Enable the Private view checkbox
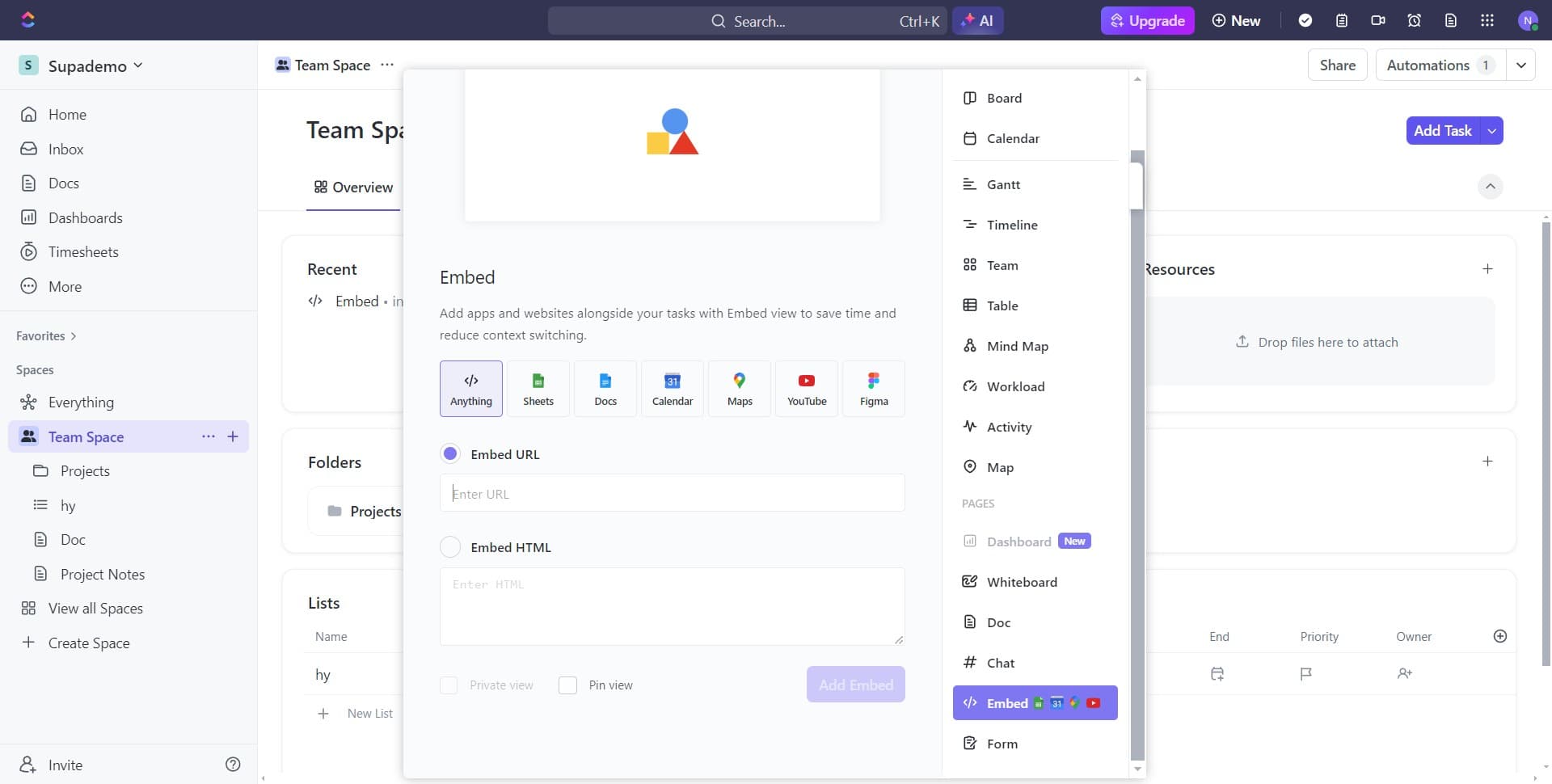Viewport: 1552px width, 784px height. pyautogui.click(x=449, y=685)
